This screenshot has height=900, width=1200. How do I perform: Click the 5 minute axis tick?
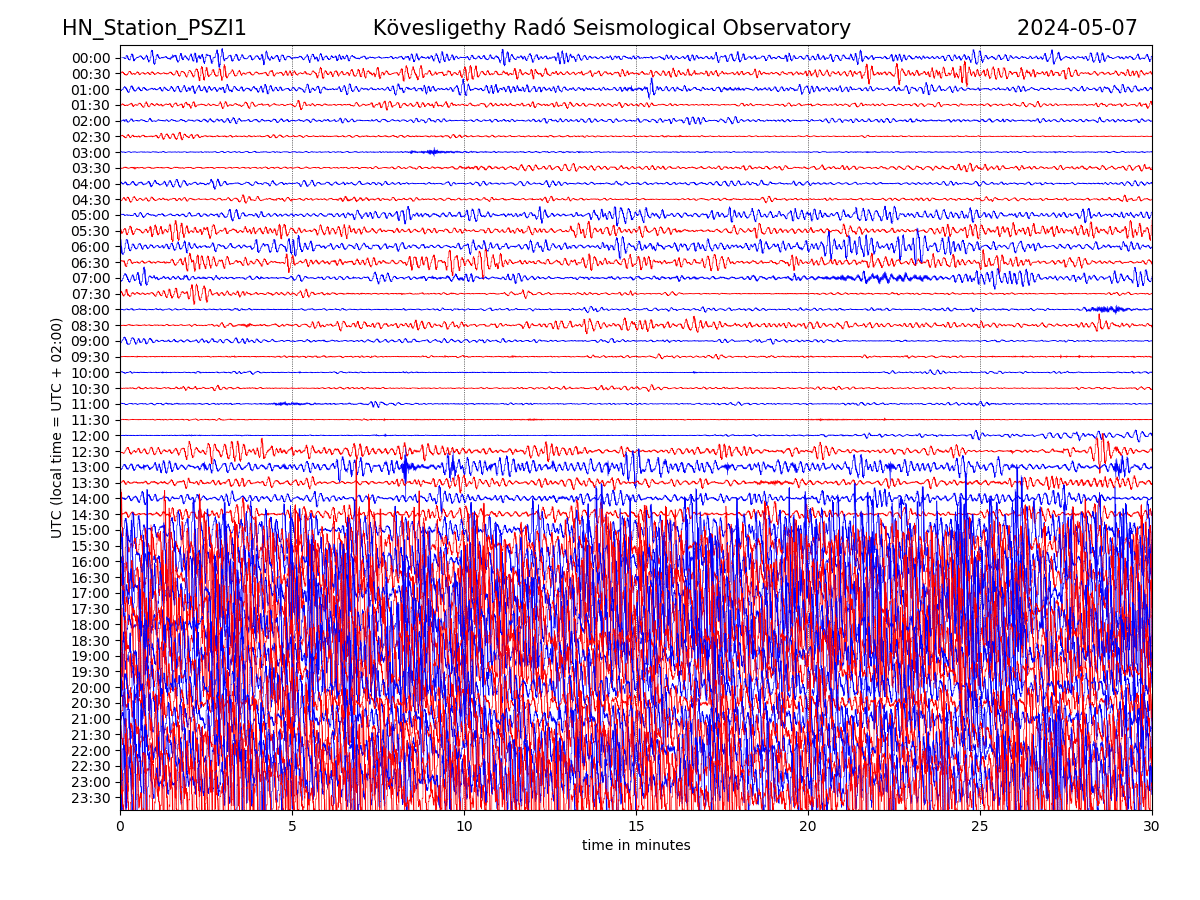pyautogui.click(x=292, y=827)
